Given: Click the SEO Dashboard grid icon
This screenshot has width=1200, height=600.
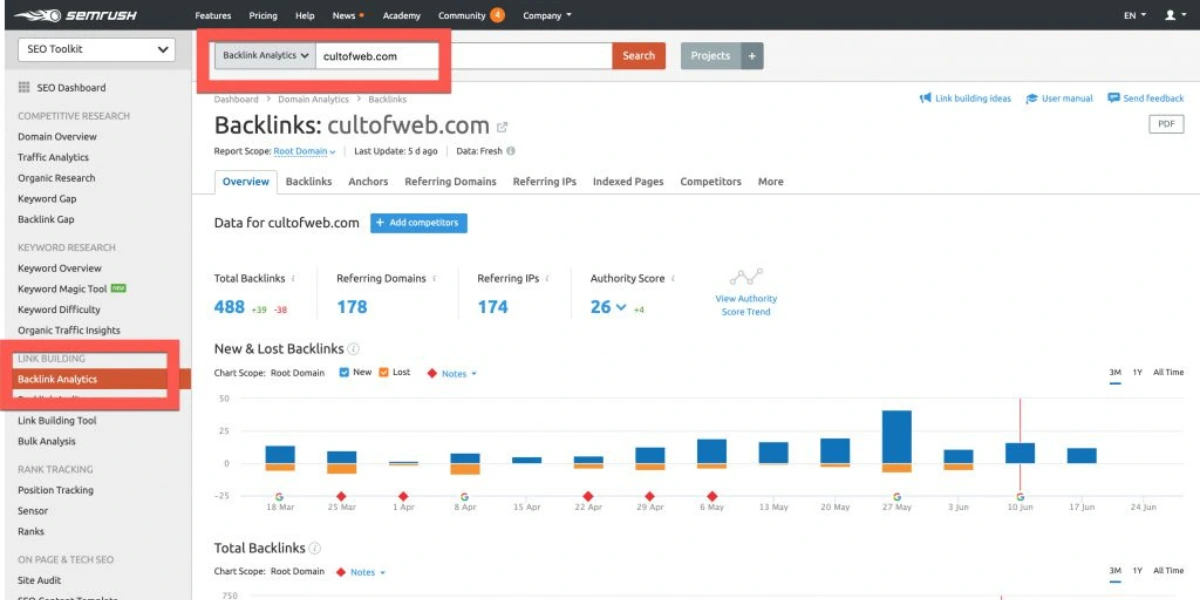Looking at the screenshot, I should click(24, 87).
